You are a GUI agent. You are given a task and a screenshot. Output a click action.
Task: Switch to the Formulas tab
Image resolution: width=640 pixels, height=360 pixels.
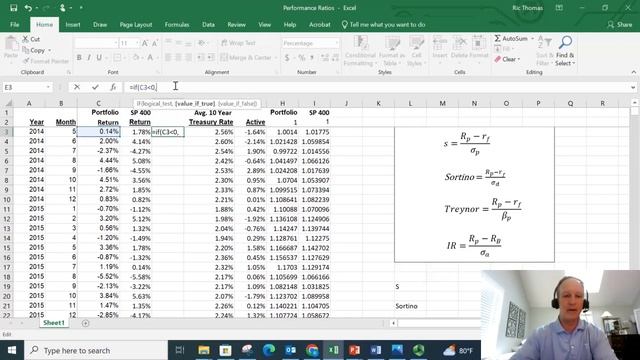(x=177, y=25)
